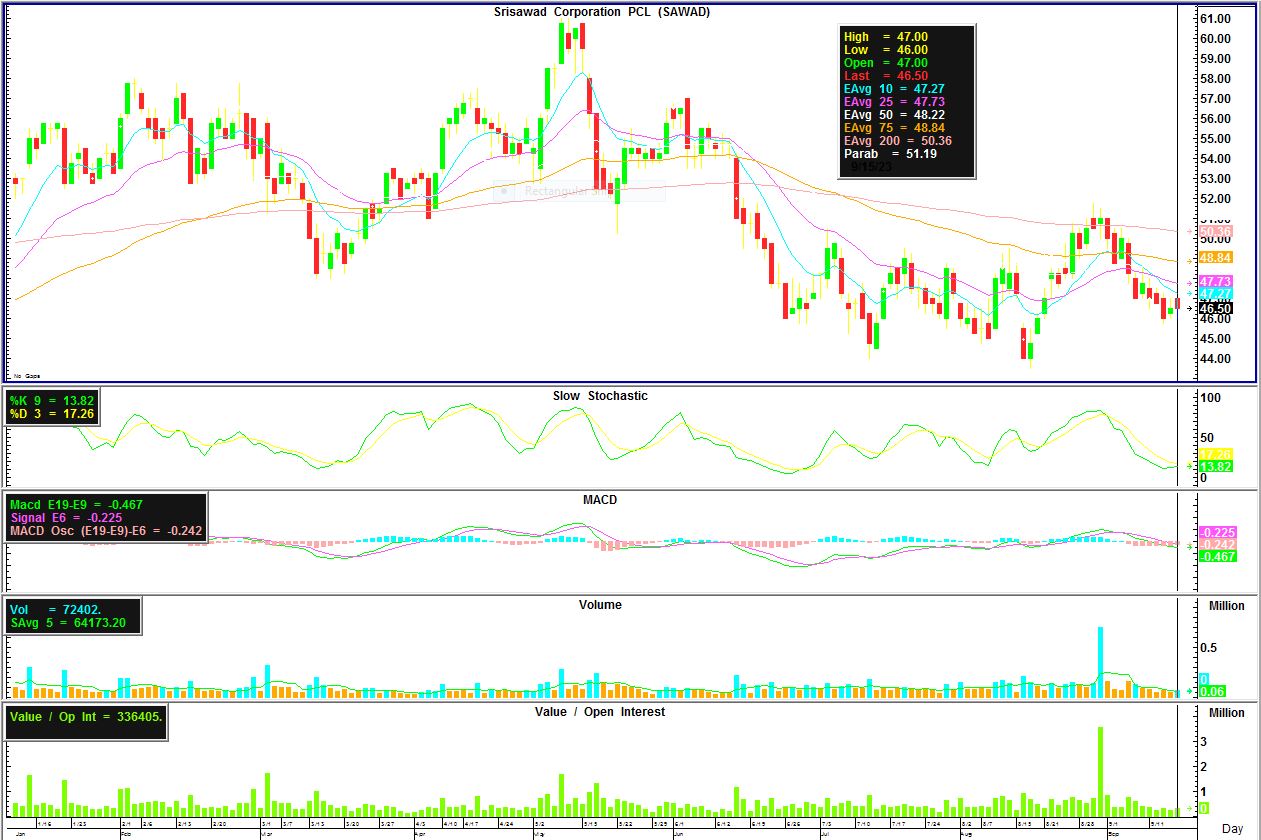Viewport: 1261px width, 840px height.
Task: Click the pink 50.36 tag on the price axis
Action: tap(1216, 232)
